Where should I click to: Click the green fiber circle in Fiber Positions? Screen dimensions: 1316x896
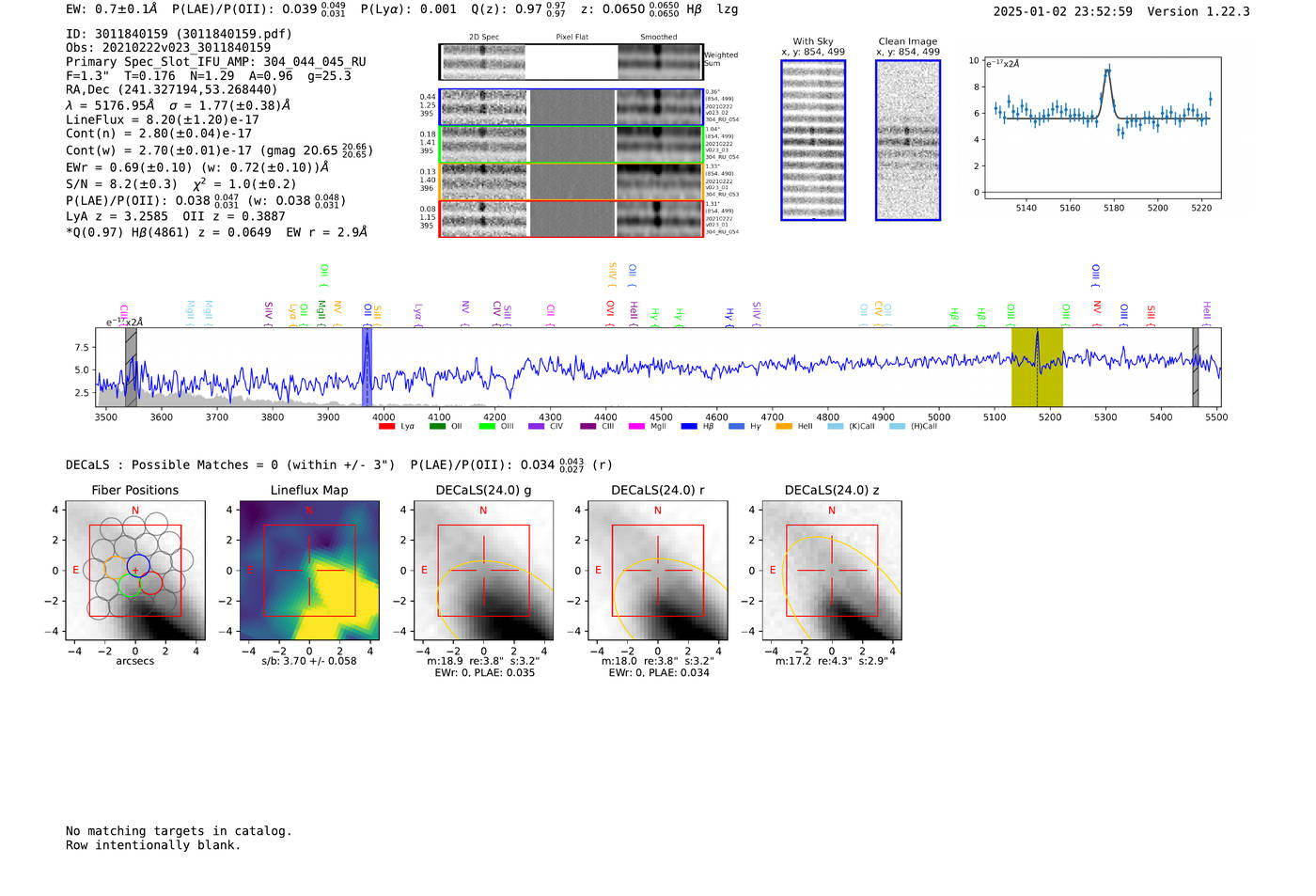coord(130,587)
